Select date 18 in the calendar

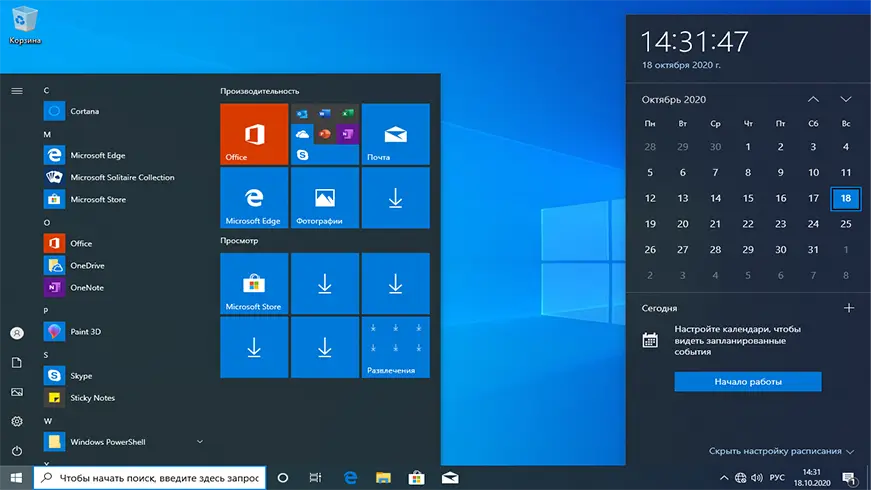coord(845,198)
